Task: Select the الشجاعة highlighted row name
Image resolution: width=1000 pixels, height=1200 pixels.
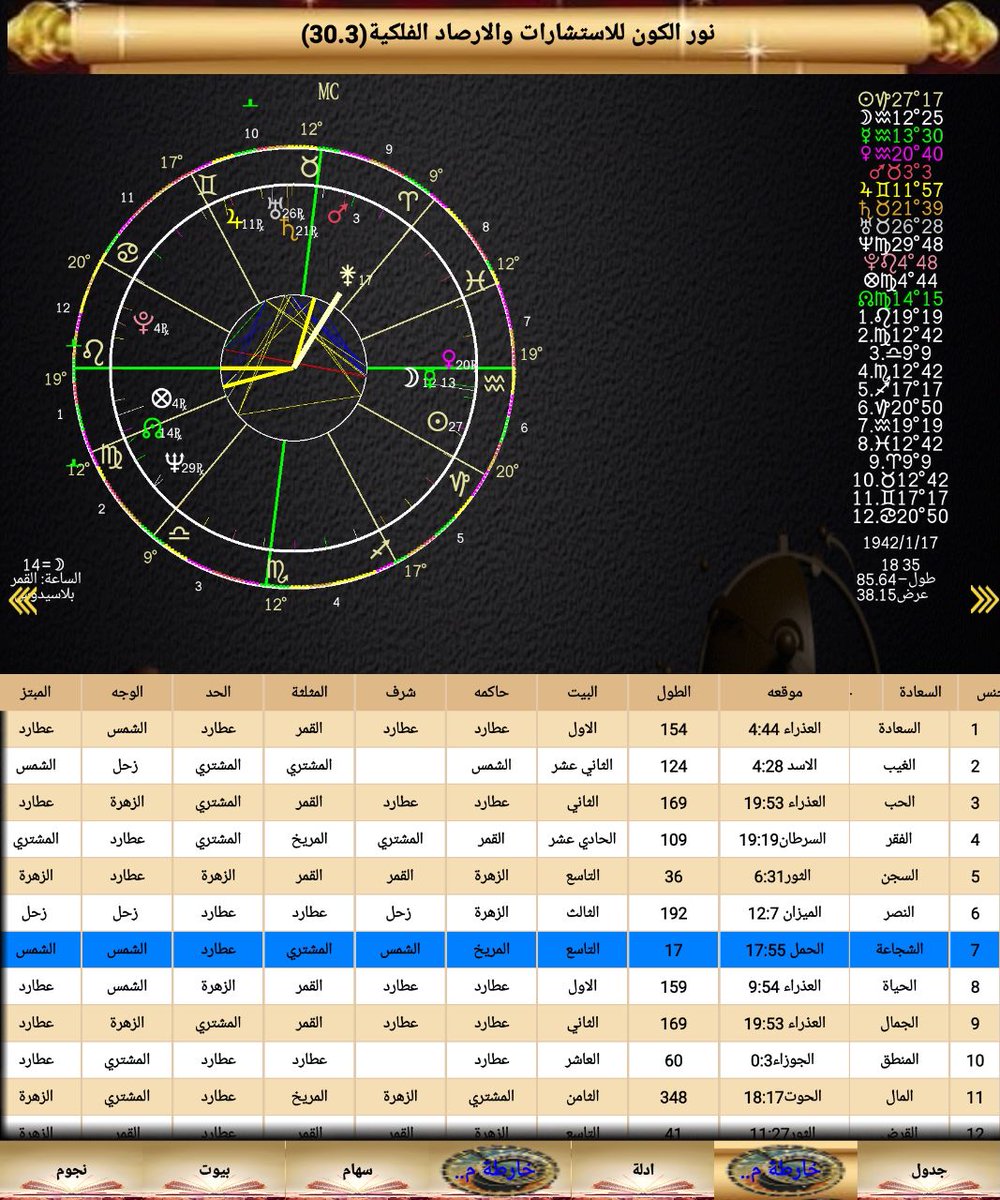Action: 900,951
